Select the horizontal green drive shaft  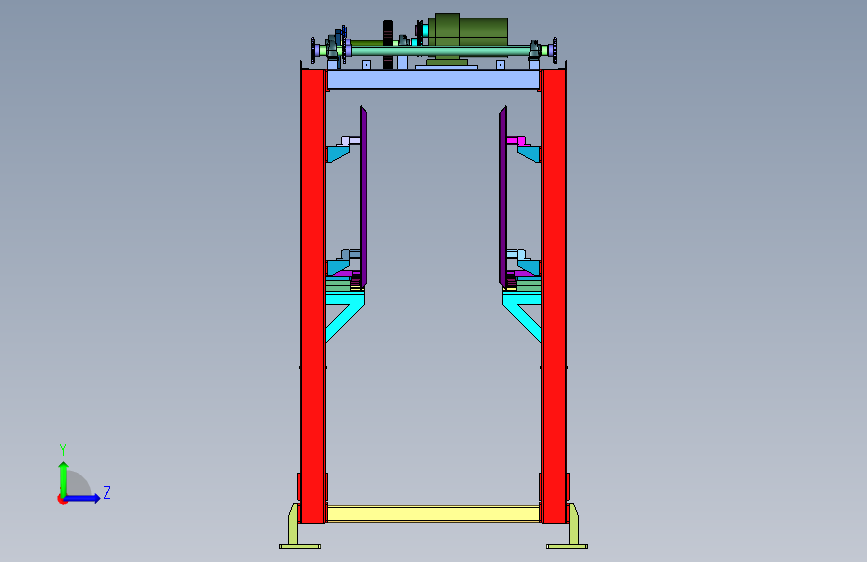(x=440, y=51)
